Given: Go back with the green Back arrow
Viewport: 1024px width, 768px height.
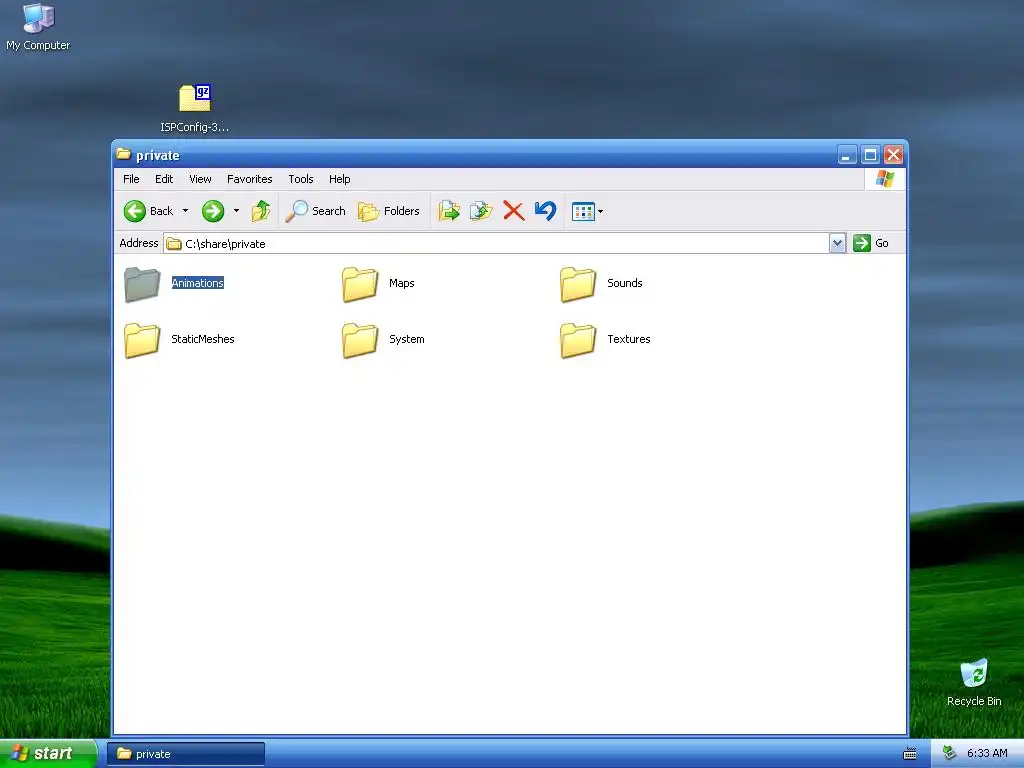Looking at the screenshot, I should [x=149, y=211].
